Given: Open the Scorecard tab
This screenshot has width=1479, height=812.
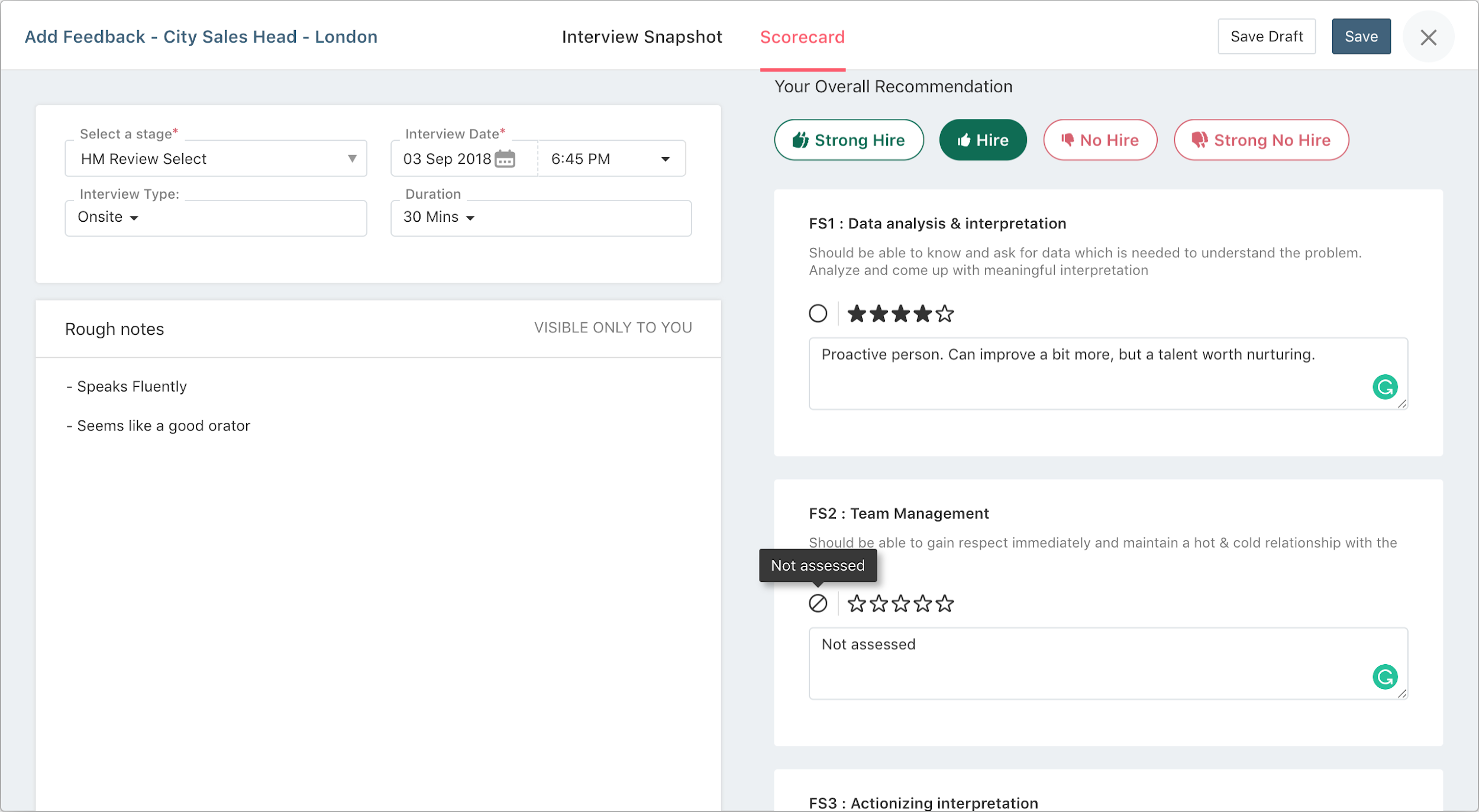Looking at the screenshot, I should pyautogui.click(x=802, y=37).
